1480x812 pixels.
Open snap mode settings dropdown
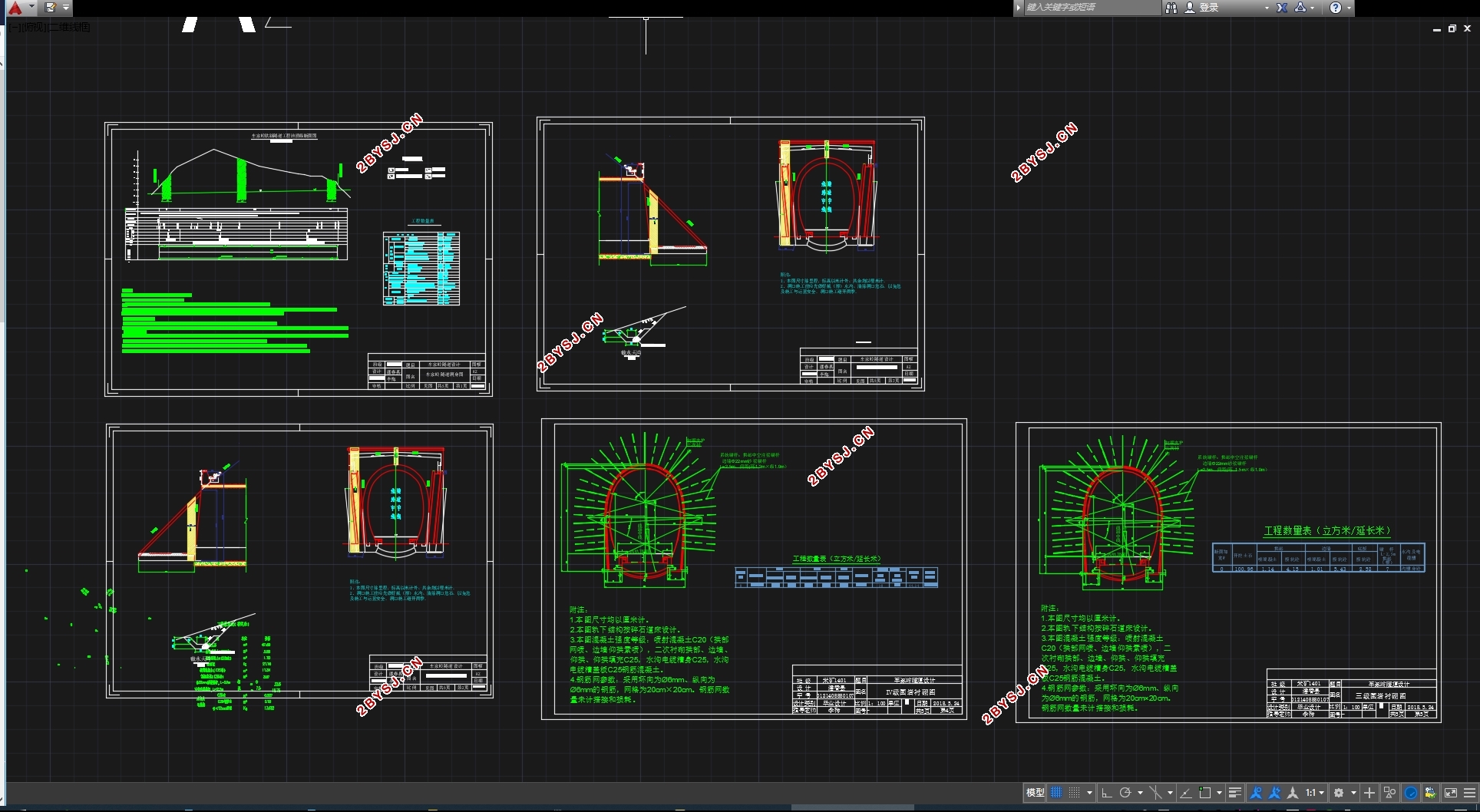(x=1089, y=793)
